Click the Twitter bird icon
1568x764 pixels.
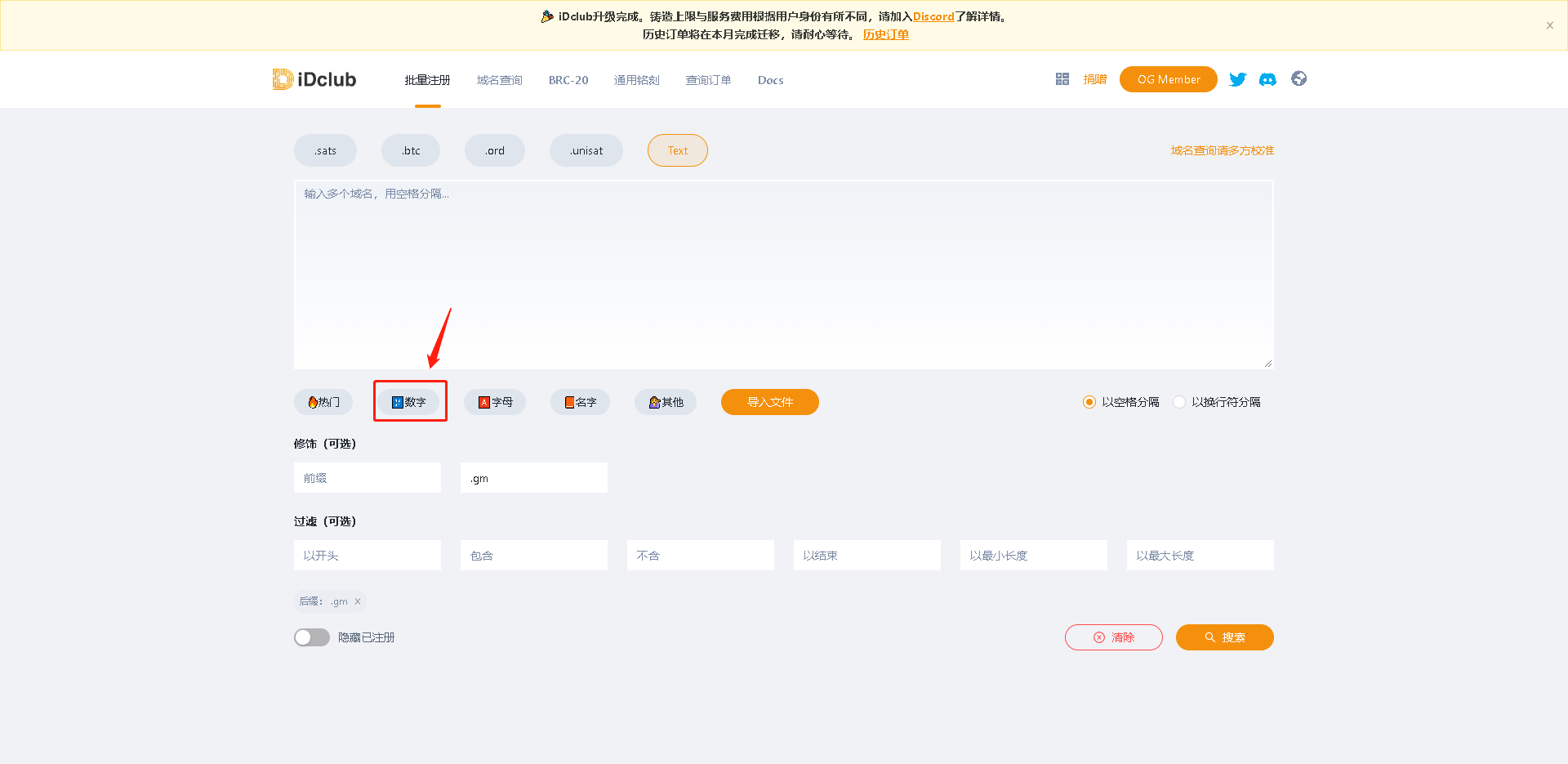[1237, 79]
